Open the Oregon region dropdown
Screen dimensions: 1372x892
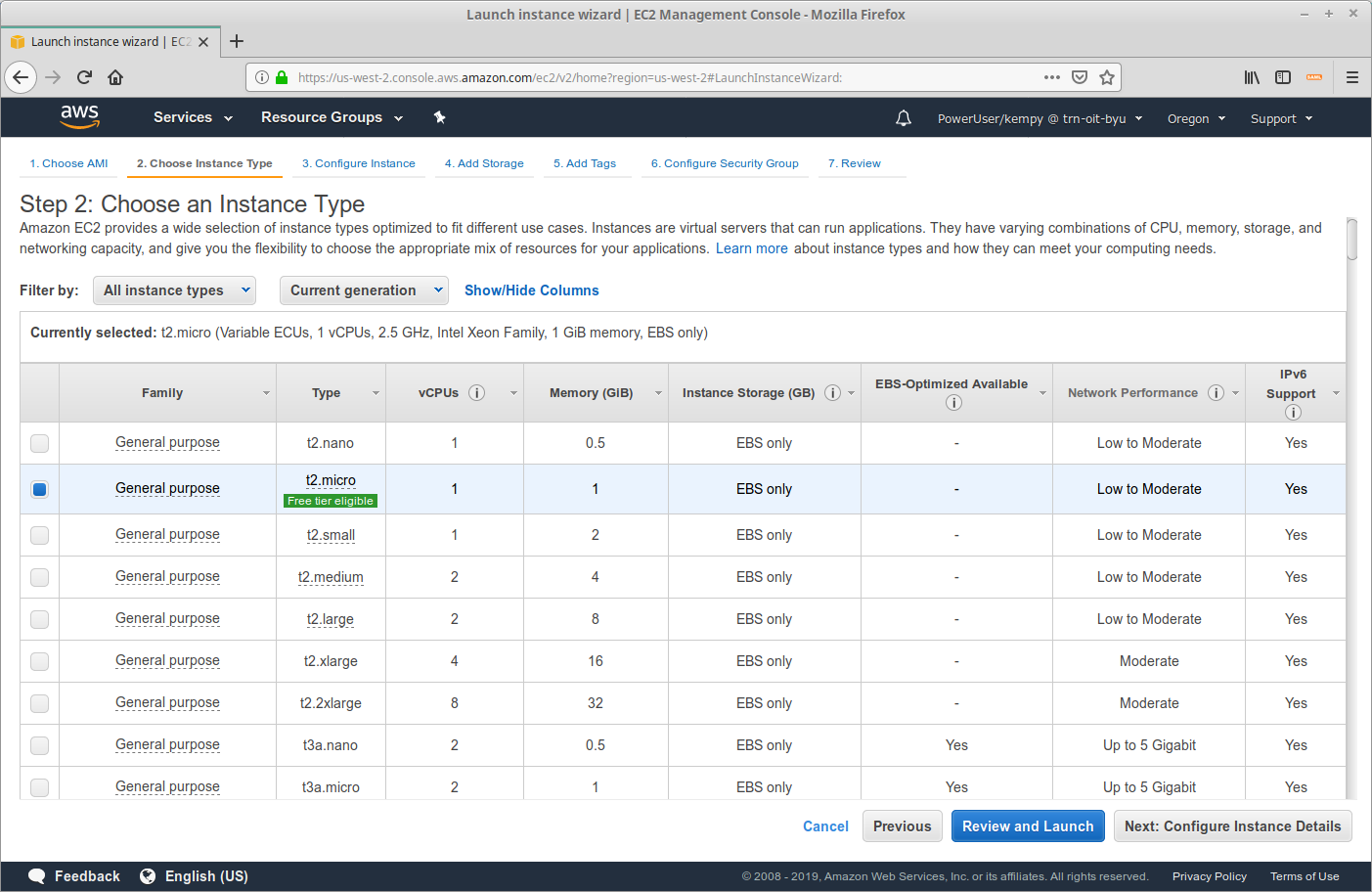click(1196, 118)
